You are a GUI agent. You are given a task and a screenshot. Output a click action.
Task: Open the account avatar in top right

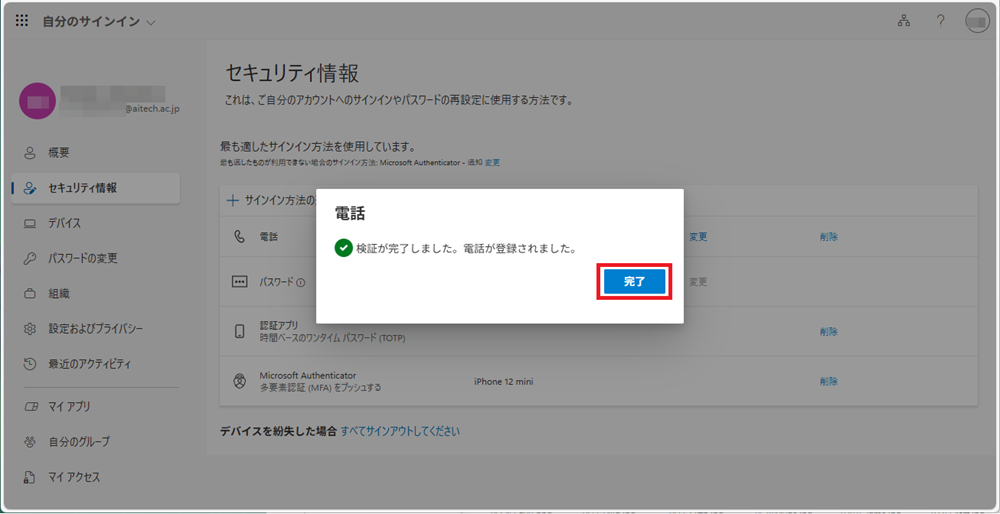click(976, 21)
